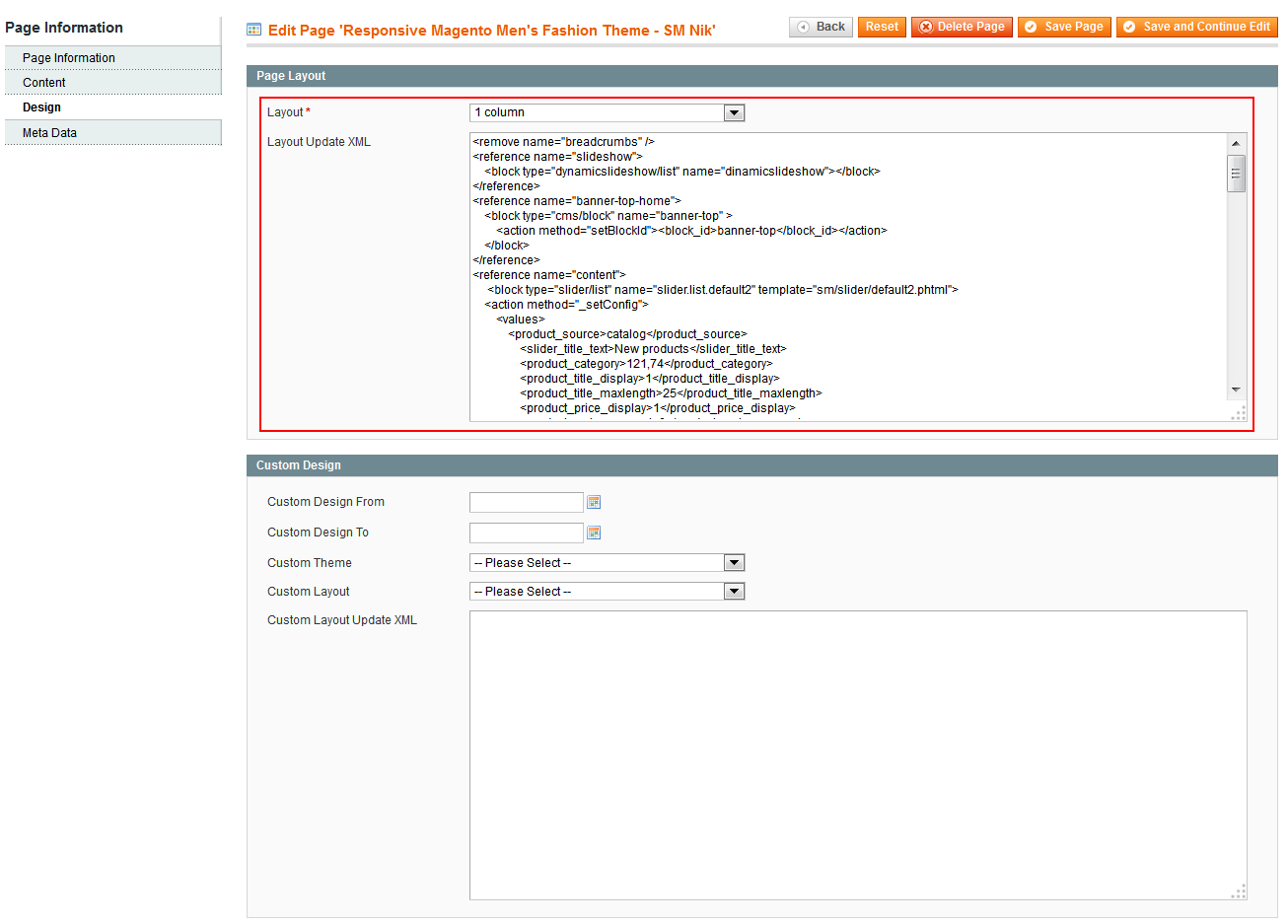Switch to Meta Data tab
The height and width of the screenshot is (924, 1288).
coord(113,133)
